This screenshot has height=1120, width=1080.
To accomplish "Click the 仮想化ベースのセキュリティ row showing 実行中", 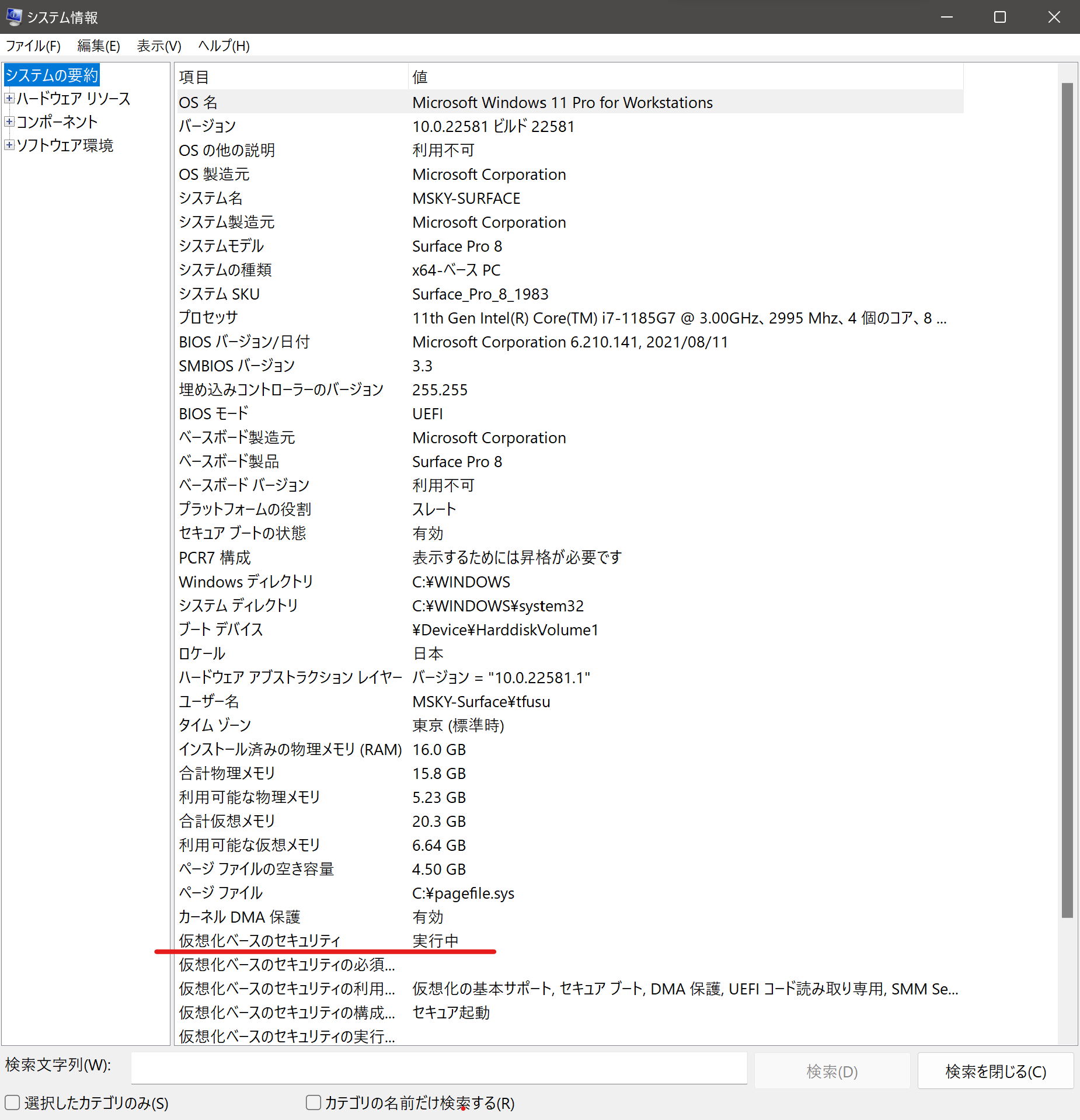I will [x=569, y=941].
